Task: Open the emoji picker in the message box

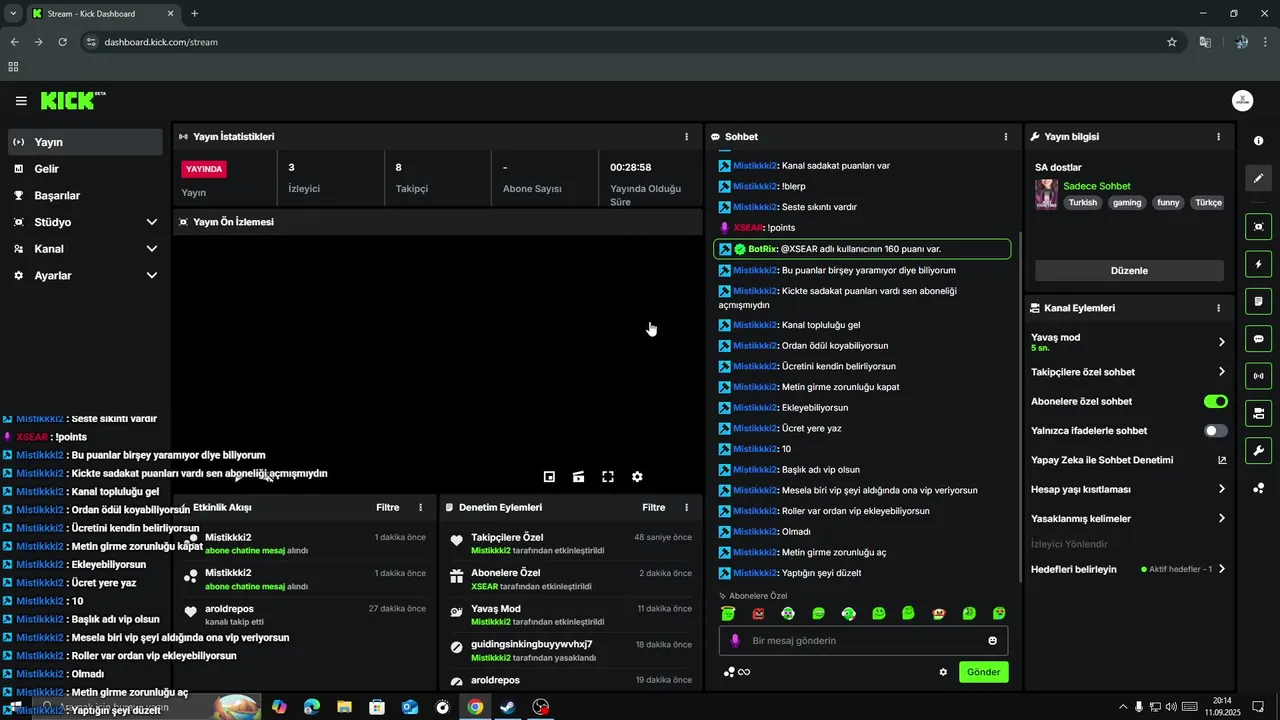Action: [993, 641]
